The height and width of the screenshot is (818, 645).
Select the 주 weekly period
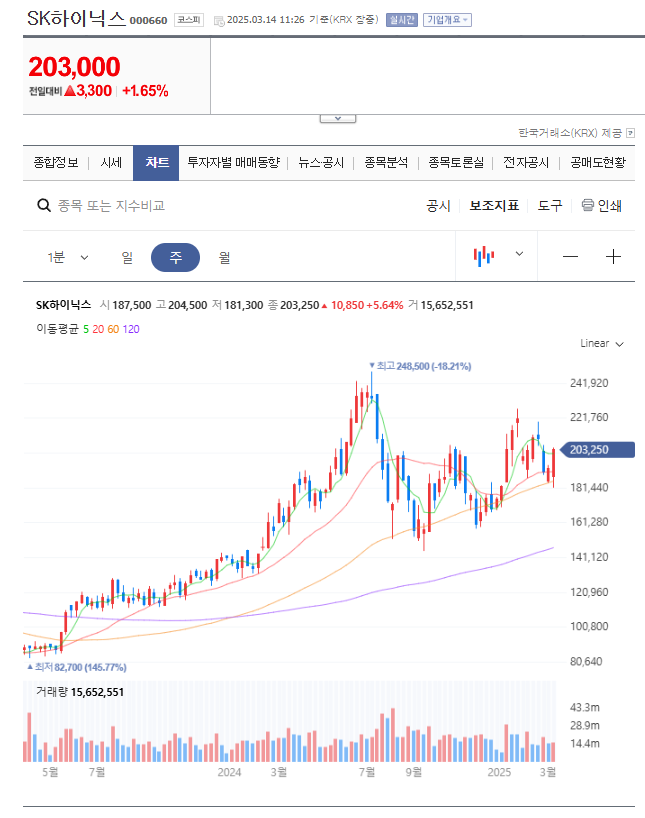175,257
